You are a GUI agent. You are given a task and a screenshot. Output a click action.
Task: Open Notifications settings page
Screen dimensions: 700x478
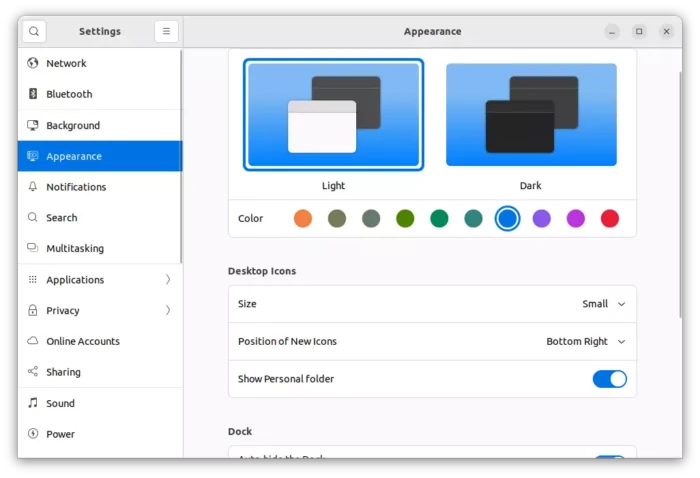(100, 187)
